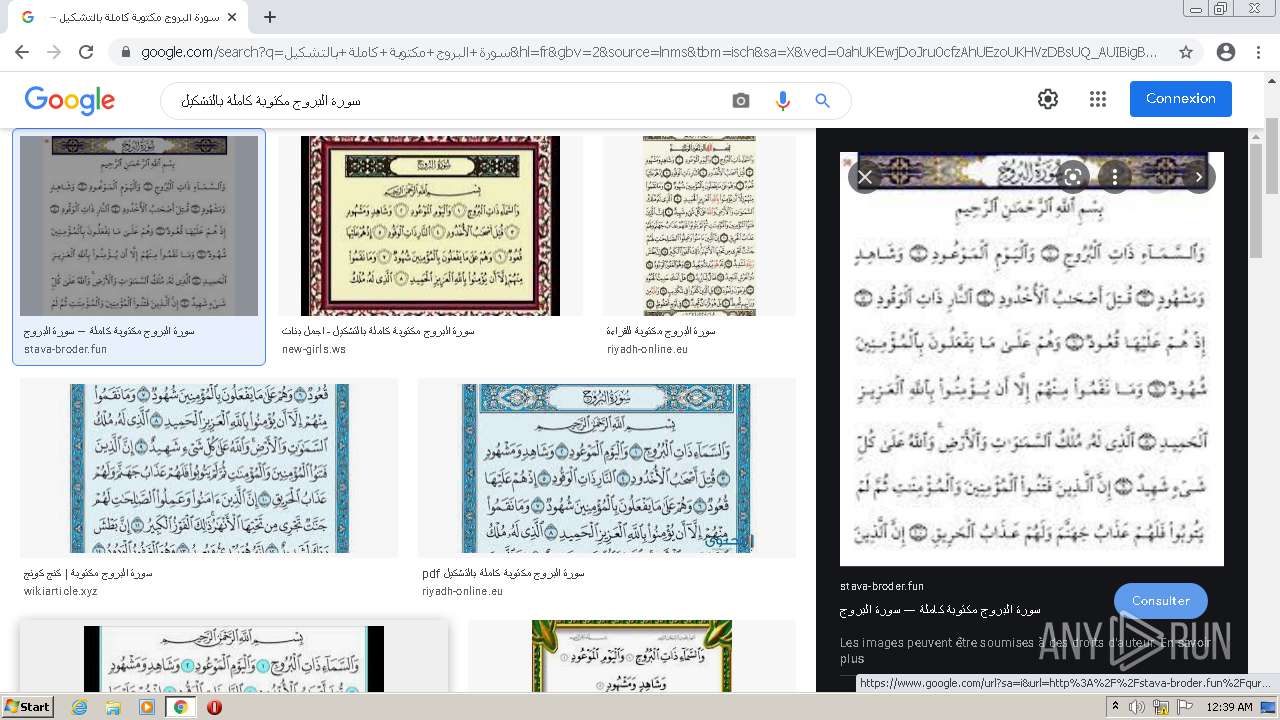Submit search with magnifier icon
Viewport: 1280px width, 720px height.
tap(822, 101)
